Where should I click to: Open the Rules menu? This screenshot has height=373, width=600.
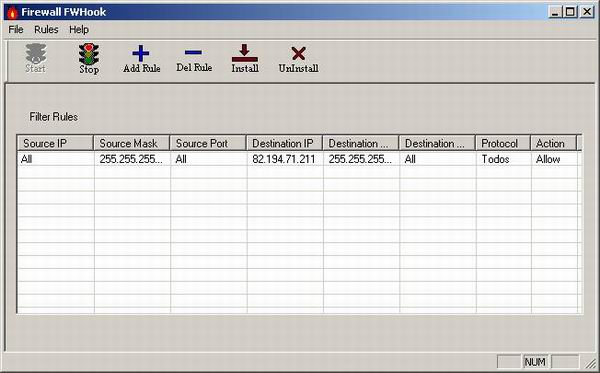click(x=46, y=29)
